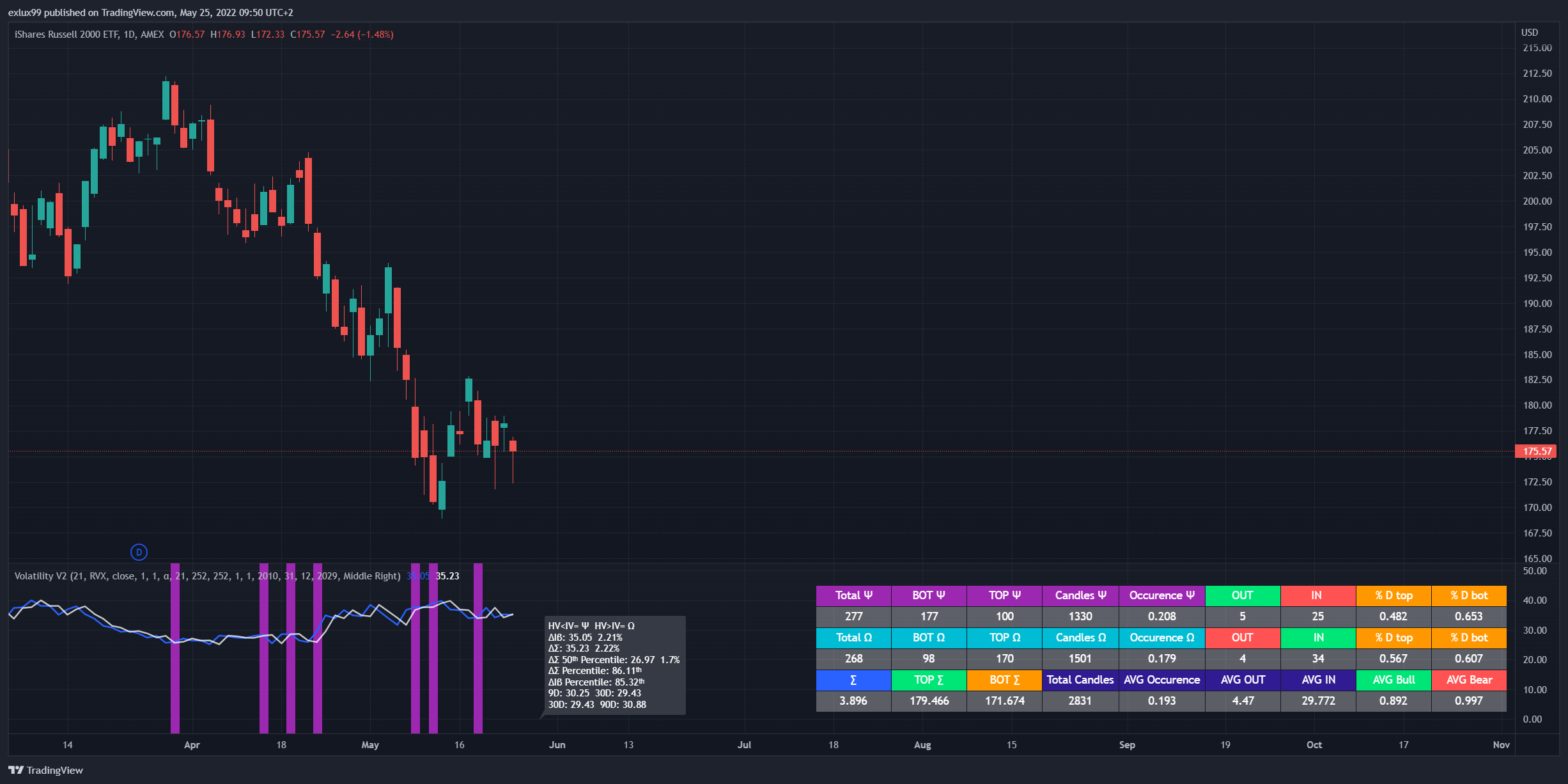Click the AVG Occurence header cell
Viewport: 1568px width, 784px height.
(1161, 680)
